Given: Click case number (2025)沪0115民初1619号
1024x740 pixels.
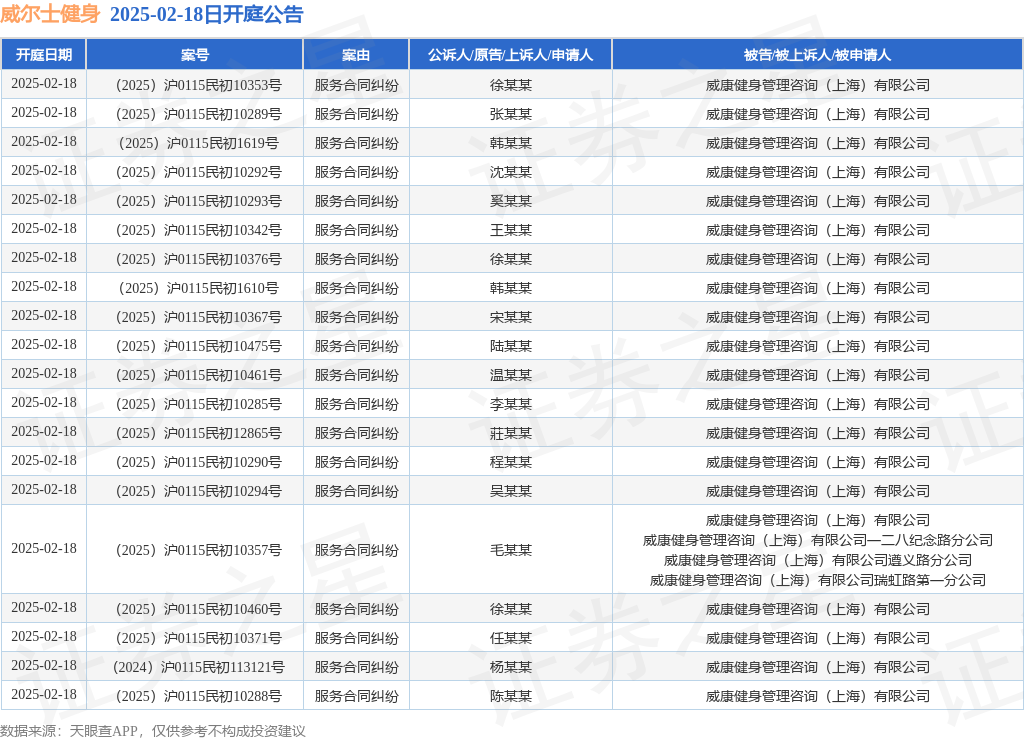Looking at the screenshot, I should (199, 143).
